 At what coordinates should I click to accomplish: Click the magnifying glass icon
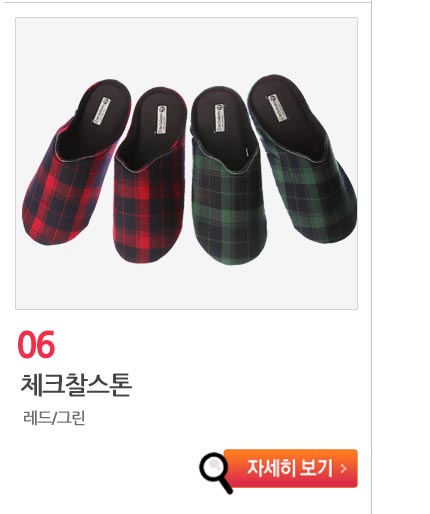(x=215, y=472)
